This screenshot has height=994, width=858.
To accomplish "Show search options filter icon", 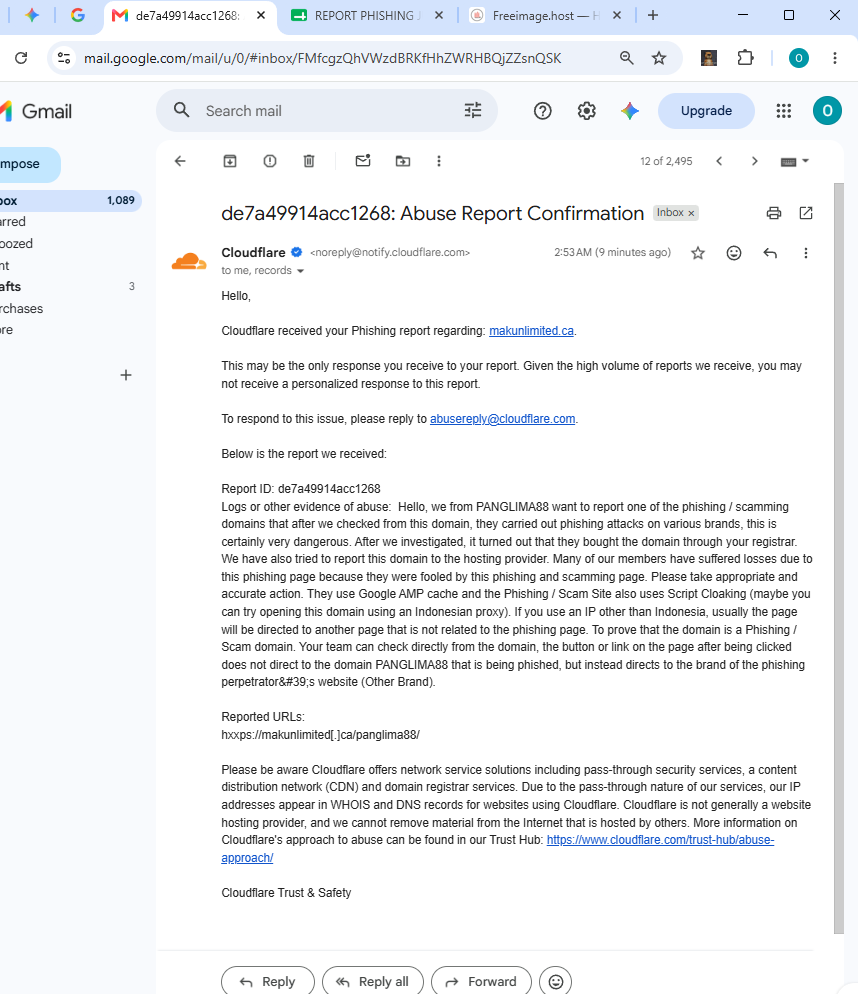I will tap(473, 111).
